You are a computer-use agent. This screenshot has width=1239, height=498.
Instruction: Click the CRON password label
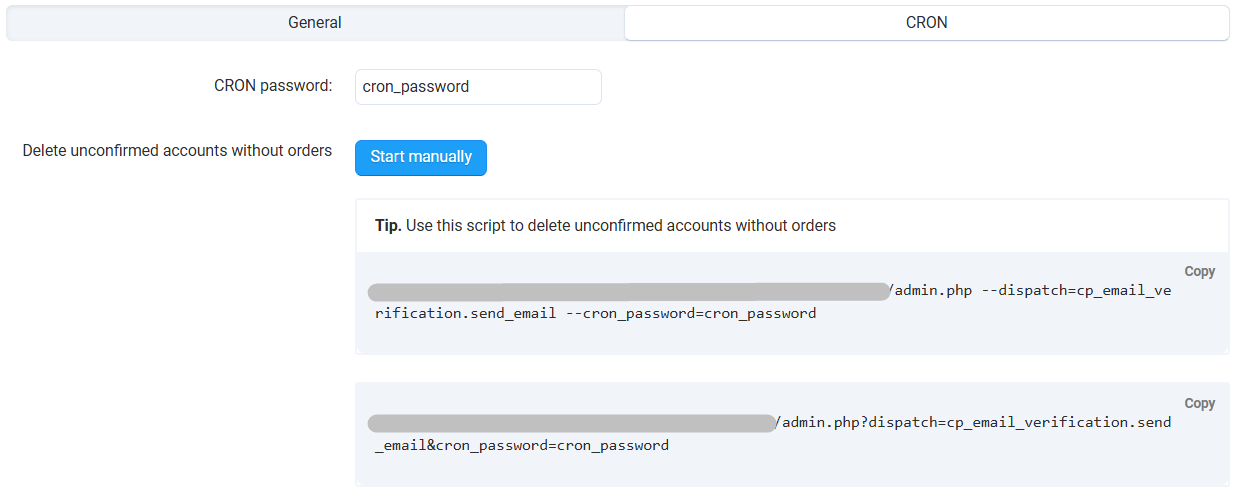(273, 86)
